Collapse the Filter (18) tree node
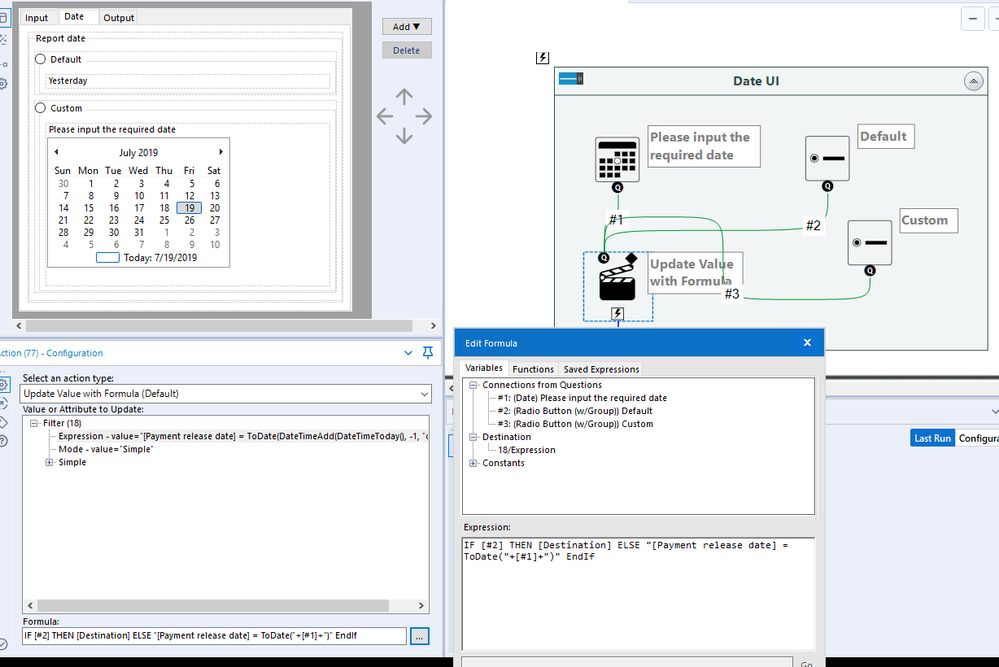Viewport: 999px width, 667px height. tap(34, 423)
